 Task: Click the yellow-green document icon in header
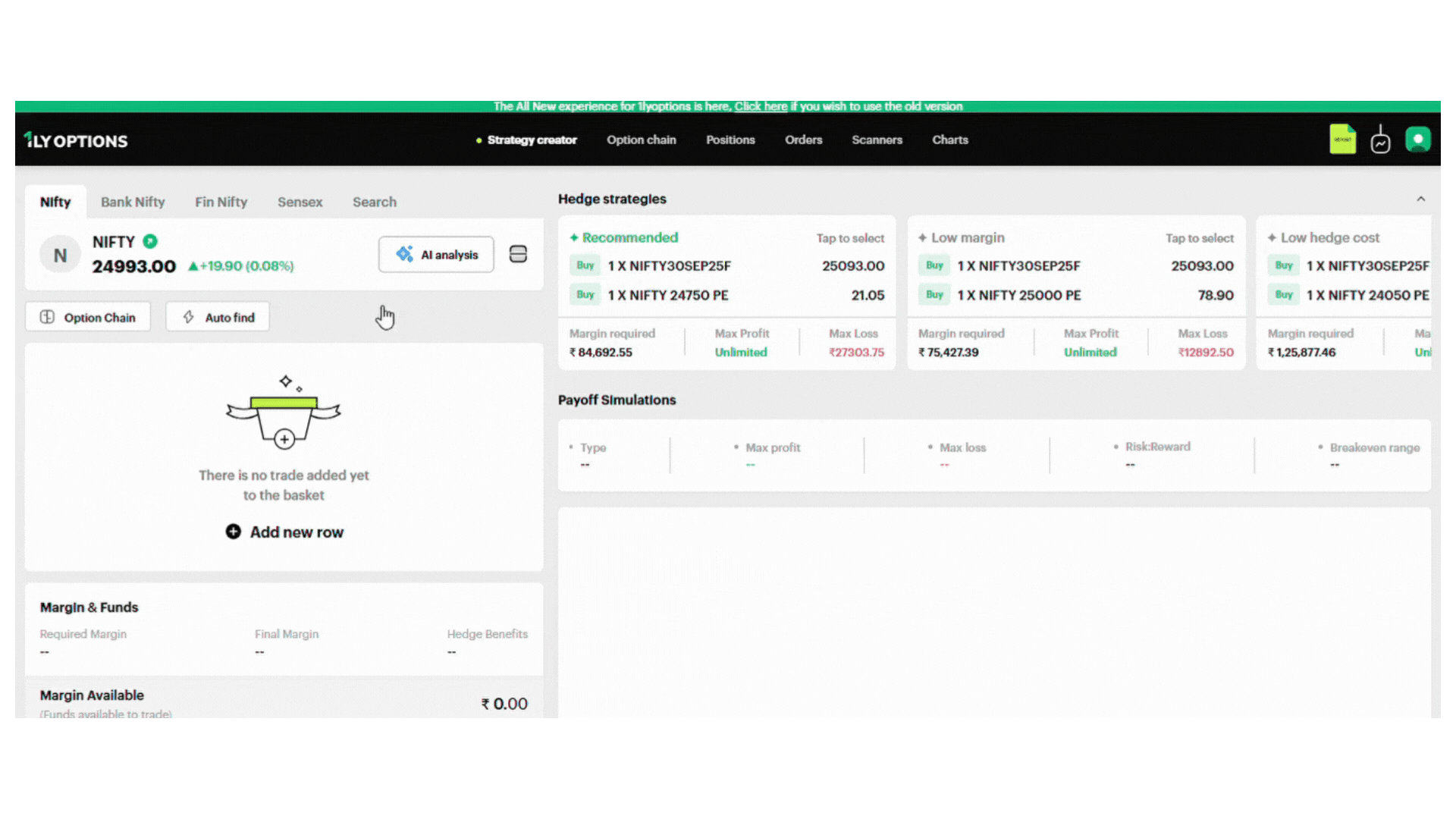point(1342,140)
